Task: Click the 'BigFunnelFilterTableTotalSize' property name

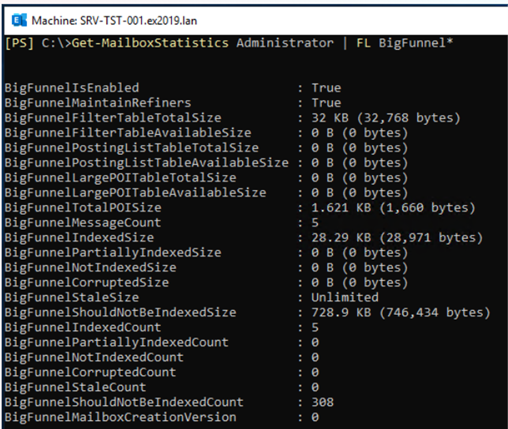Action: [113, 118]
